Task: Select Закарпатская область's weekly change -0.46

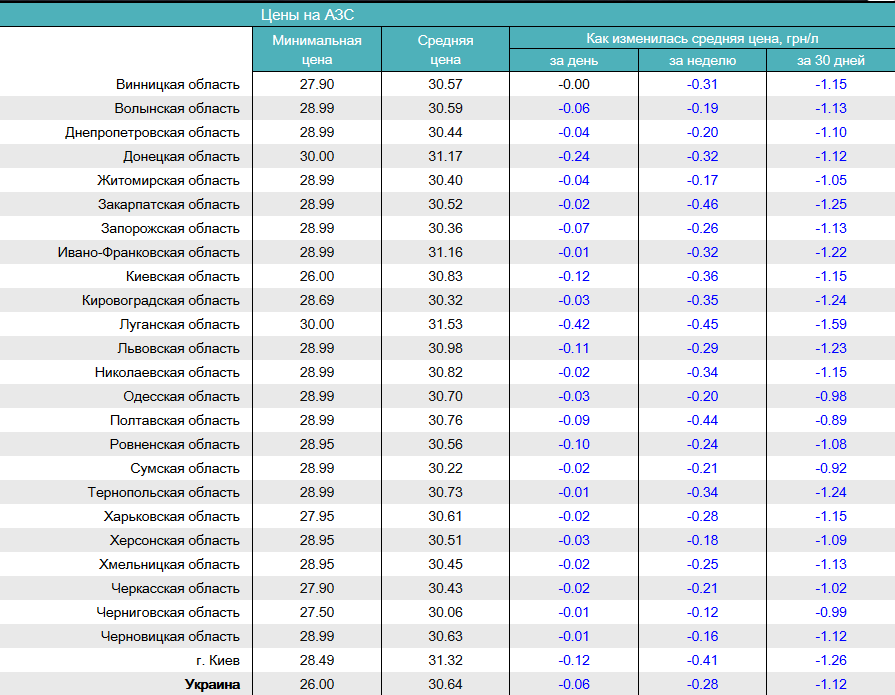Action: pyautogui.click(x=702, y=204)
